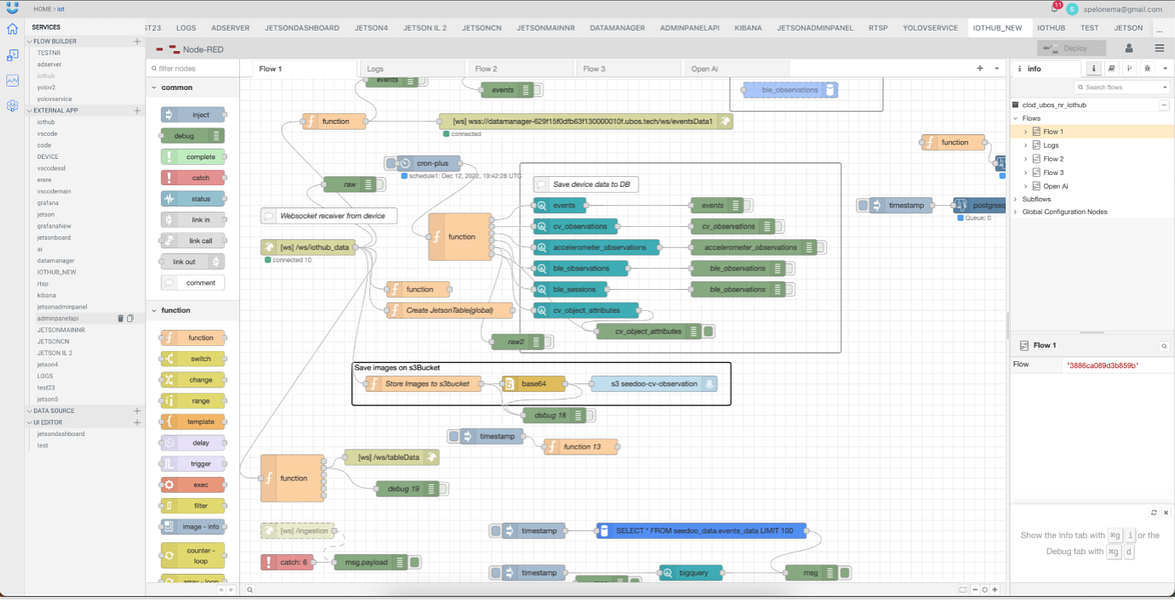Viewport: 1175px width, 600px height.
Task: Open the KIBANA top tab
Action: 748,28
